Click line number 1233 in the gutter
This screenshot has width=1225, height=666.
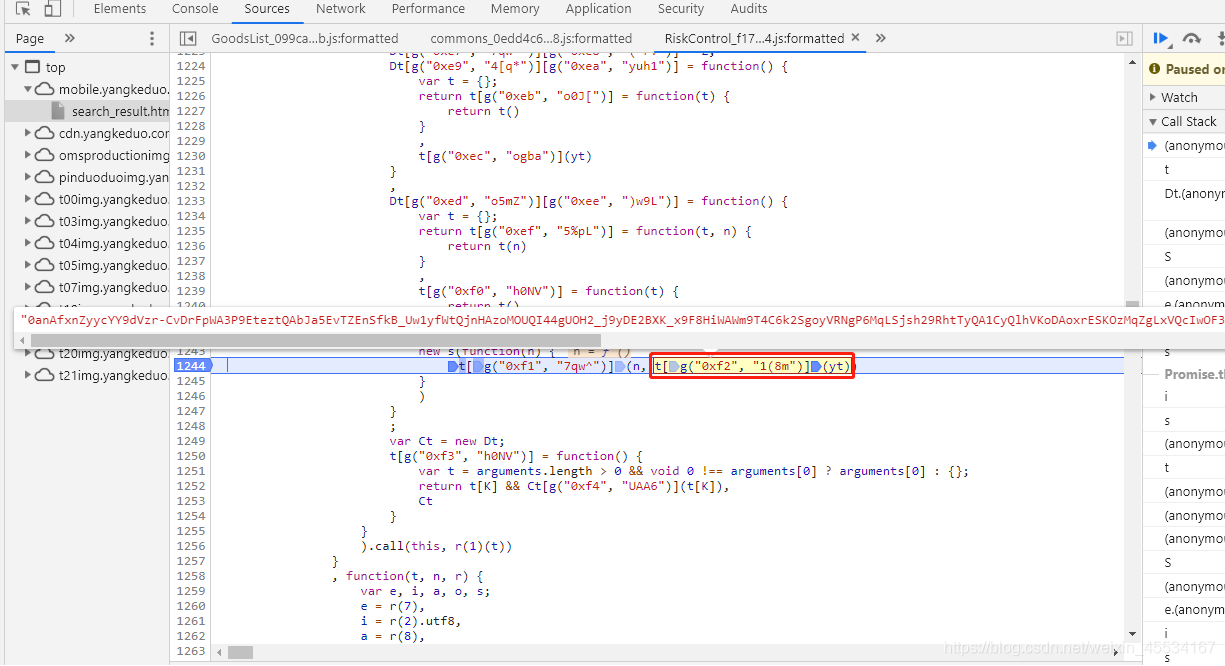[x=190, y=201]
